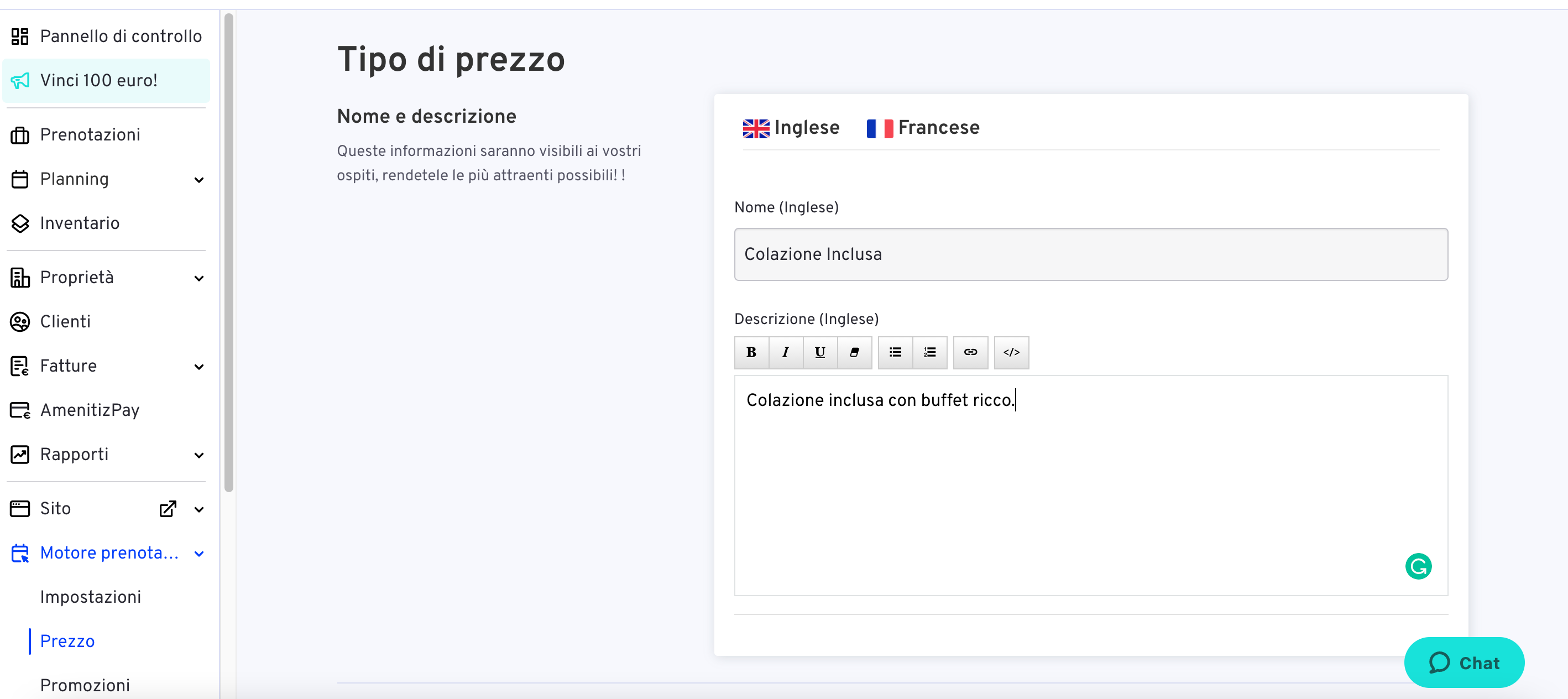Click the Pannello di controllo dashboard icon

click(x=20, y=36)
